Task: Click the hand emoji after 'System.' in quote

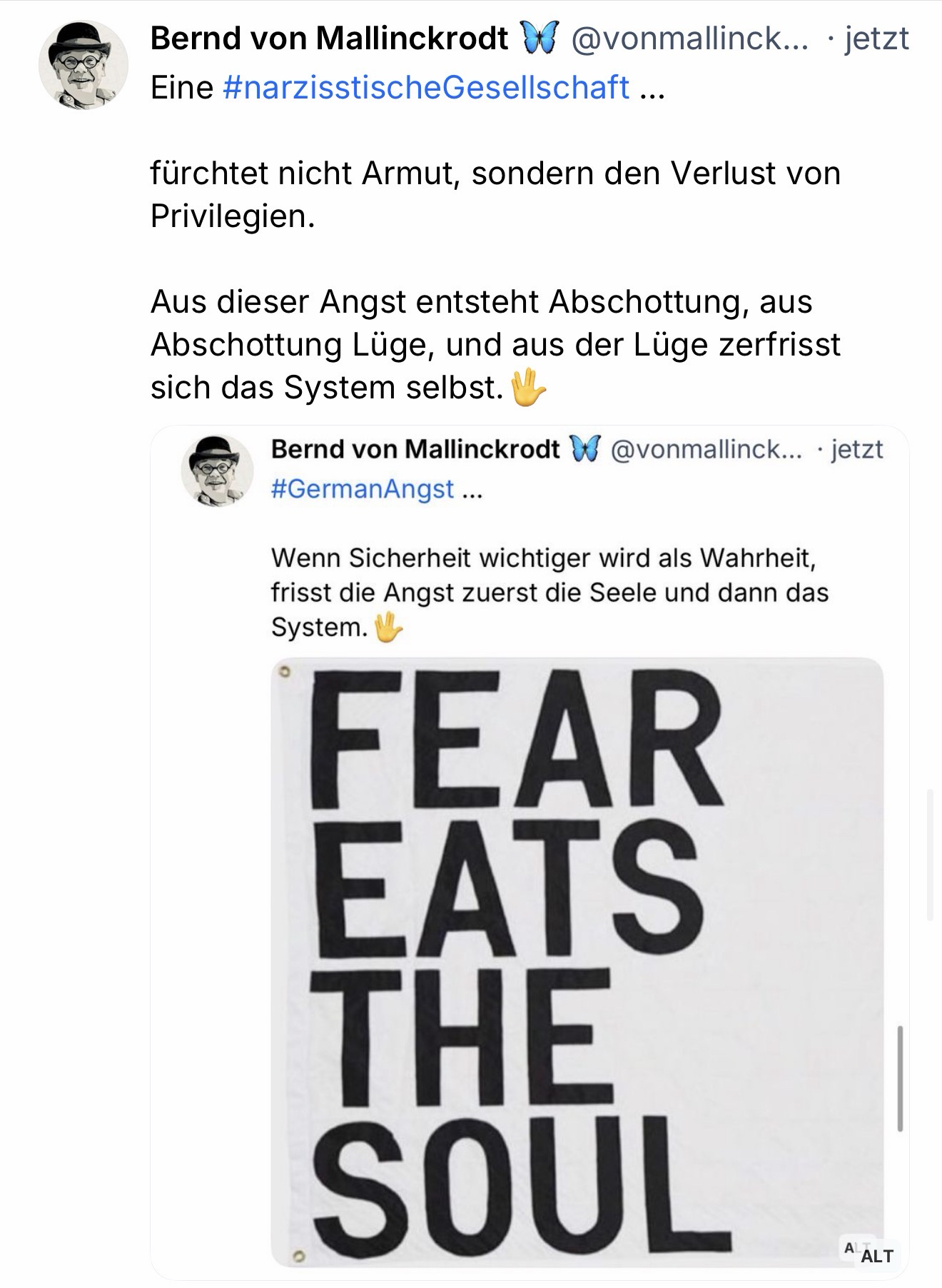Action: [388, 628]
